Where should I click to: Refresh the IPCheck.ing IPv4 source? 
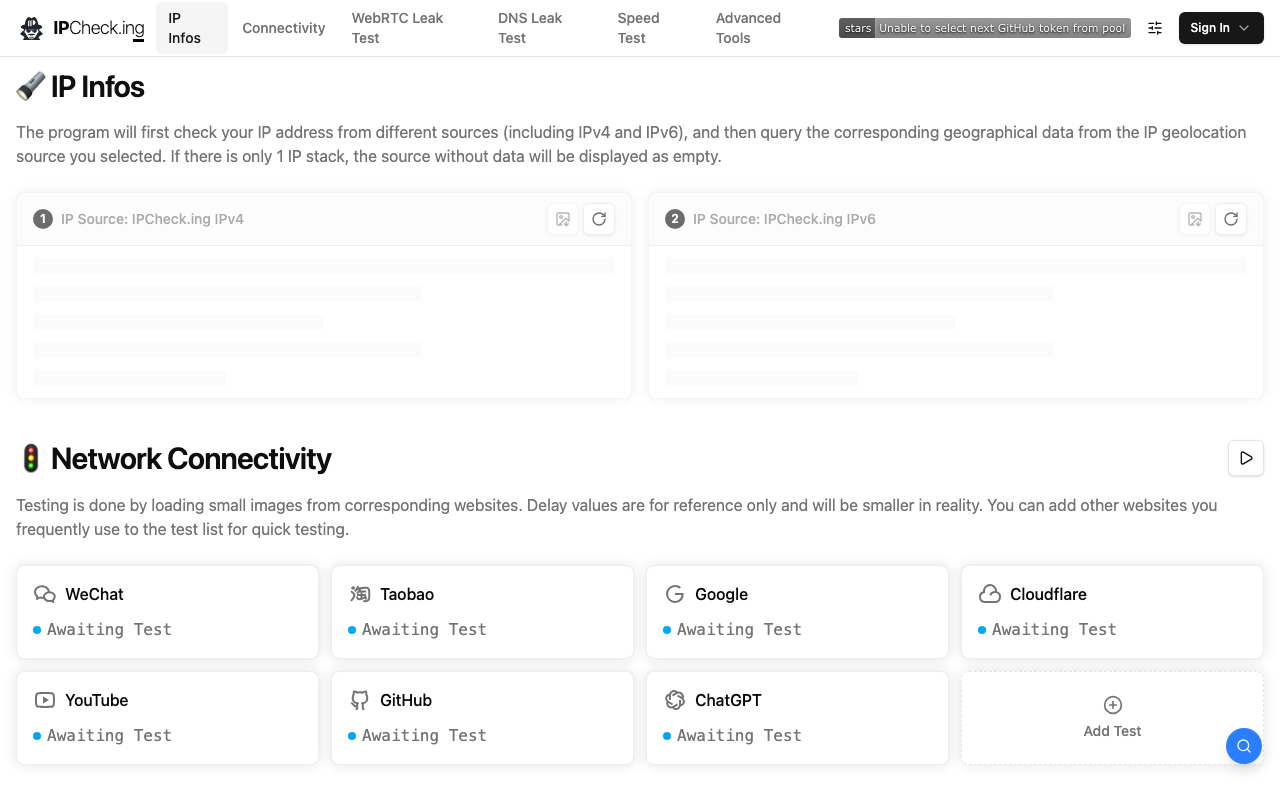[599, 219]
